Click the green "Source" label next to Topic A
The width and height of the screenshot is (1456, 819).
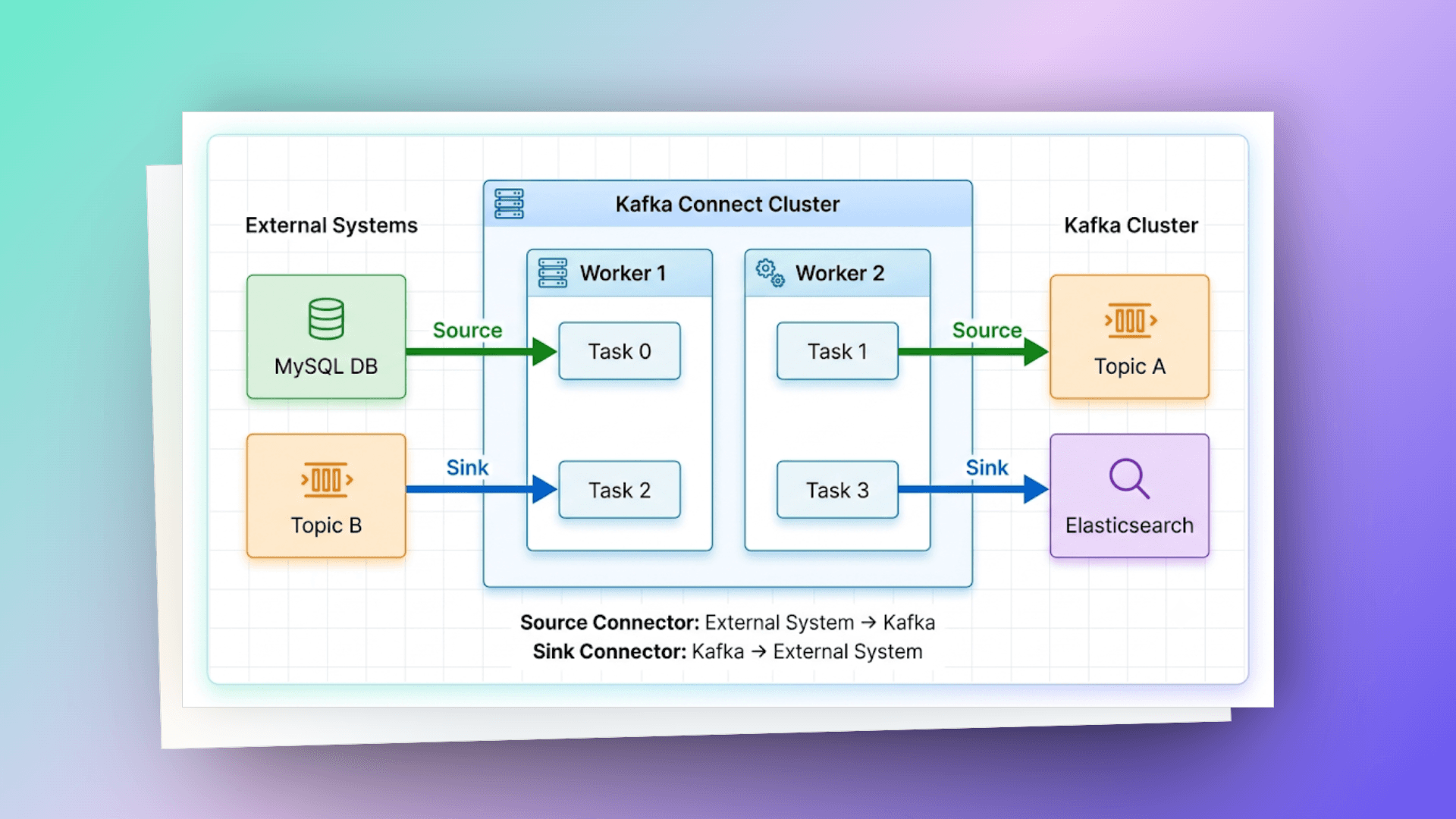(x=987, y=331)
